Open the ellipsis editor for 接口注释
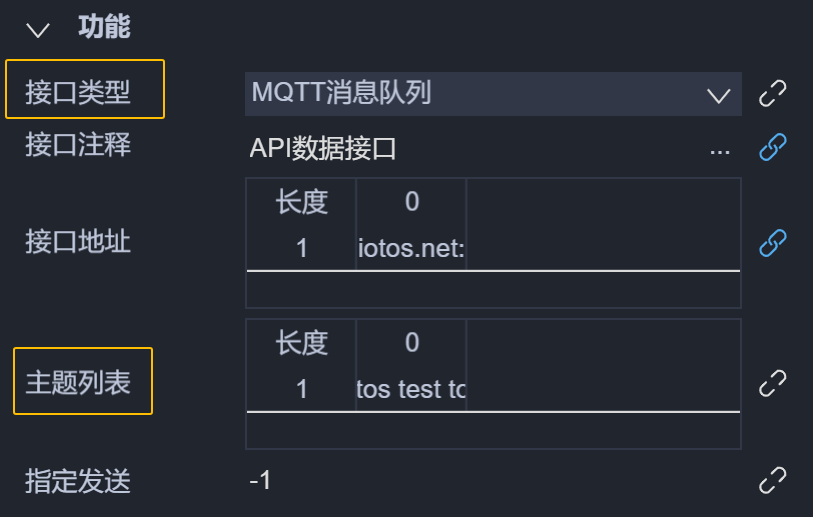The image size is (813, 517). pyautogui.click(x=719, y=149)
